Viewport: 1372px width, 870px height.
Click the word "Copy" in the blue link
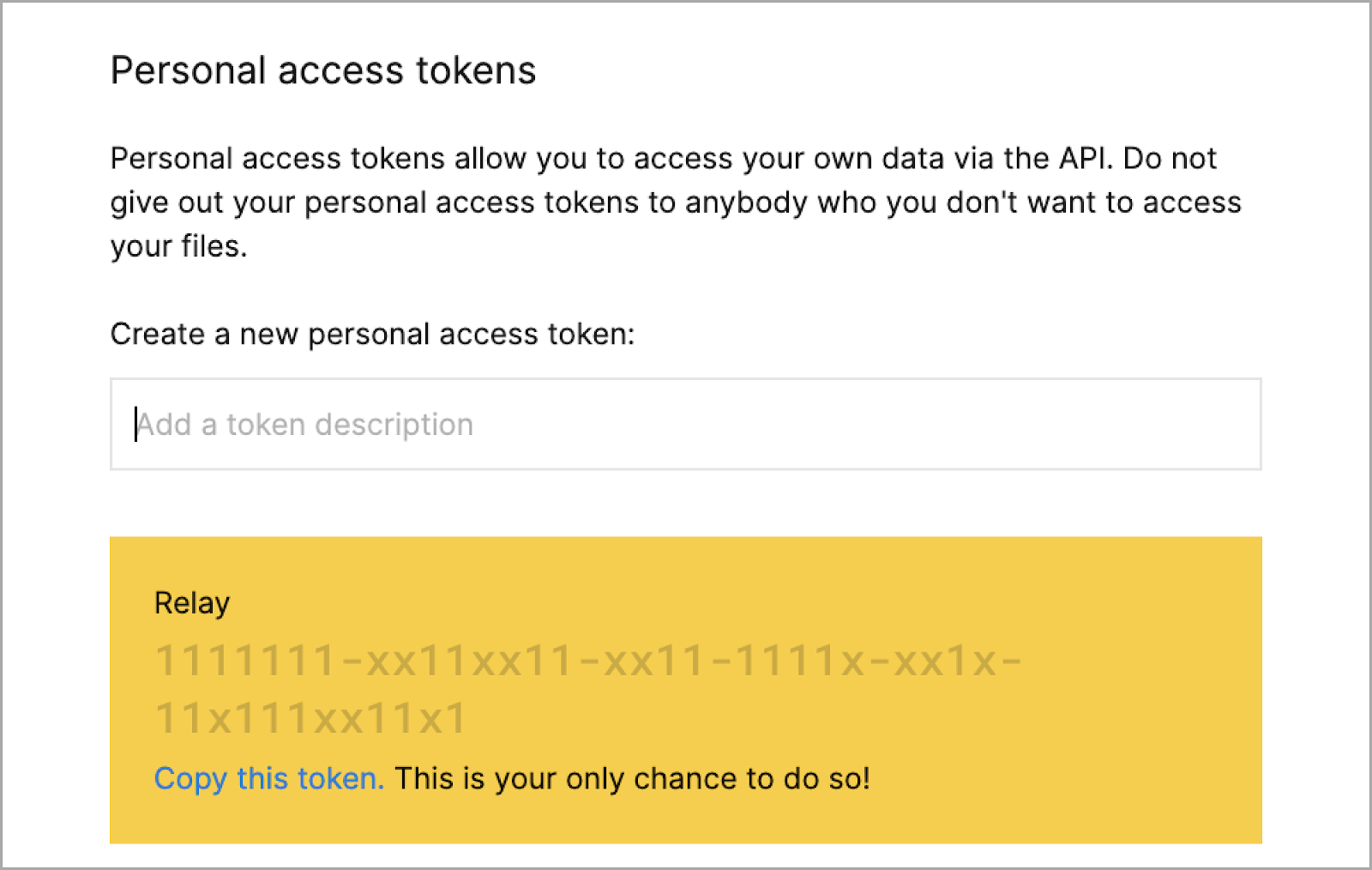(190, 778)
